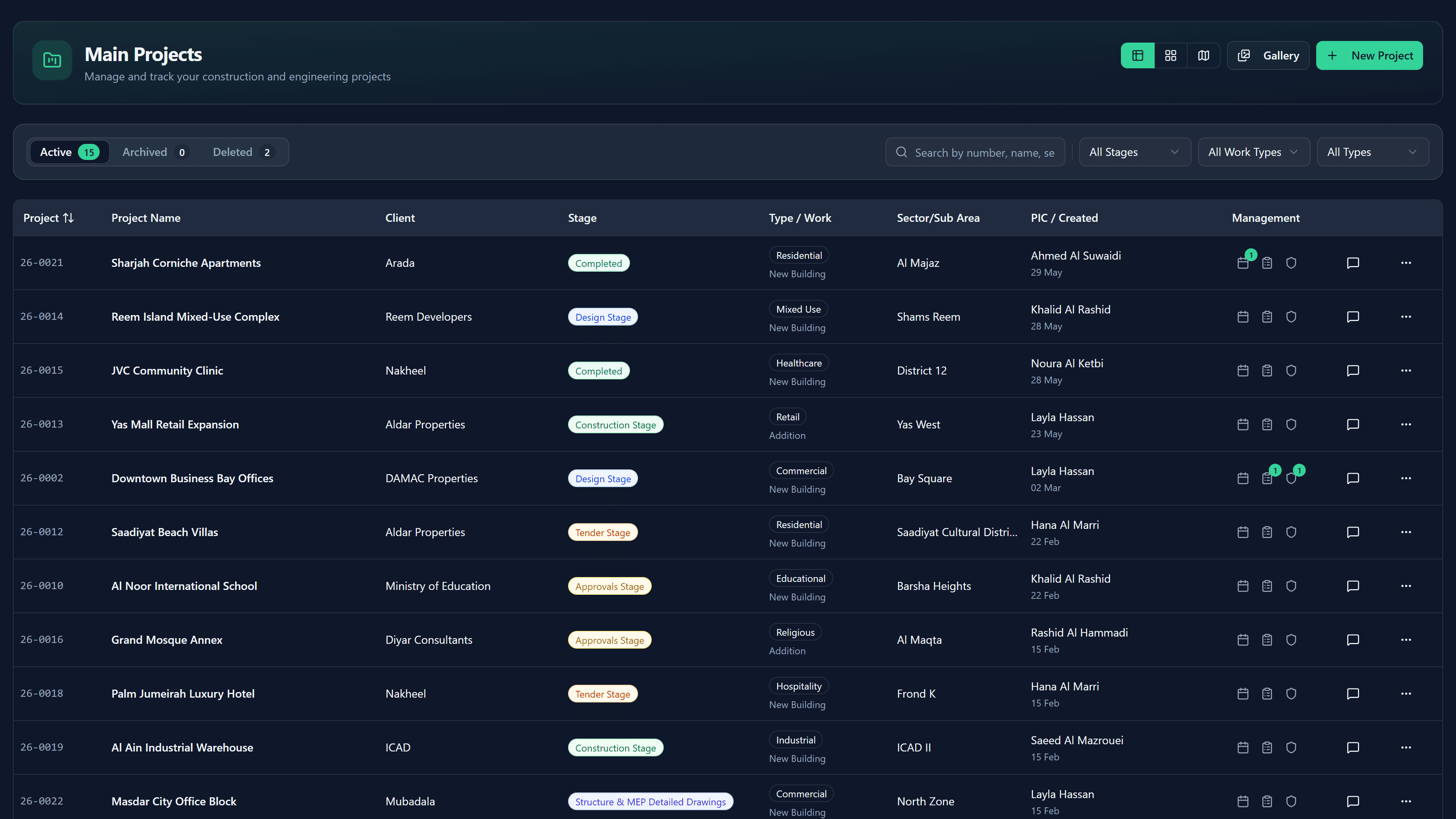Open calendar for Reem Island Mixed-Use Complex

(1242, 317)
